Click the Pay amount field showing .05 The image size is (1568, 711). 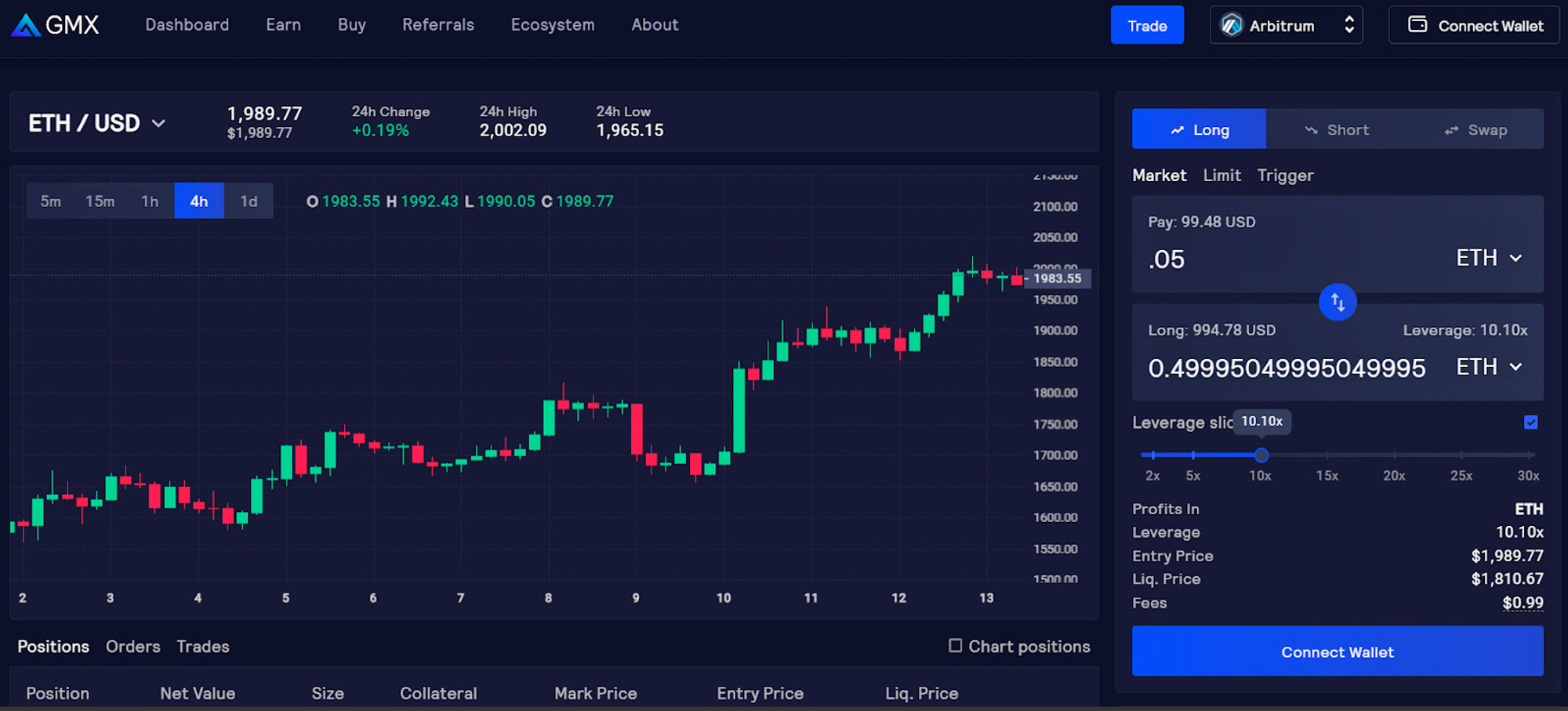pos(1294,259)
